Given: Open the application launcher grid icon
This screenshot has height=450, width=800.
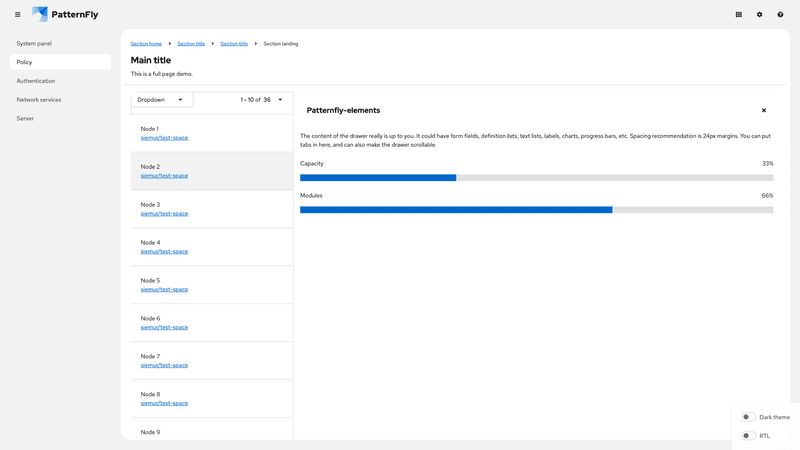Looking at the screenshot, I should 738,15.
